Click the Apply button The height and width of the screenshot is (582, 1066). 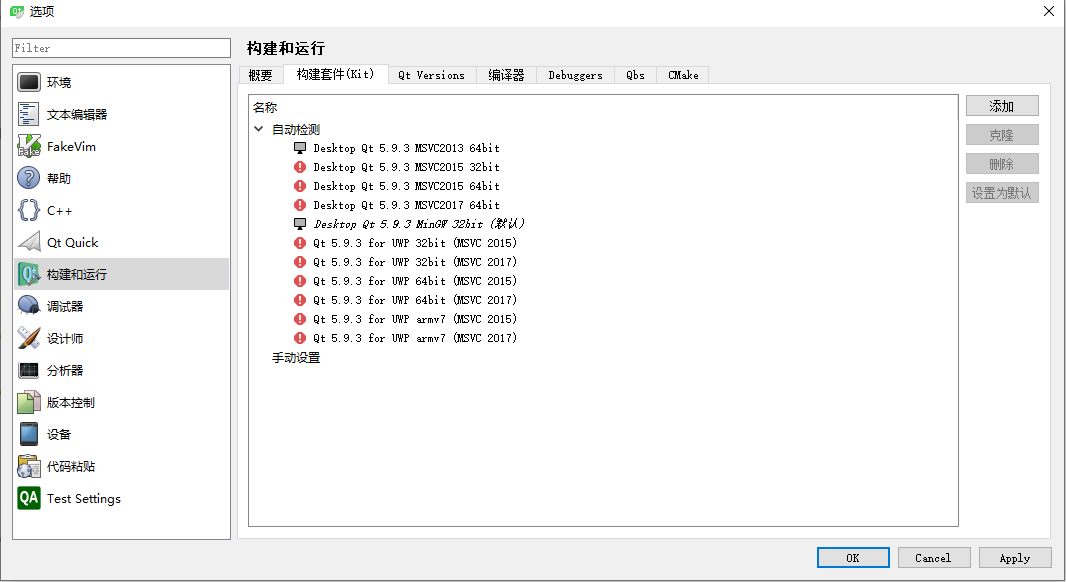click(1015, 558)
